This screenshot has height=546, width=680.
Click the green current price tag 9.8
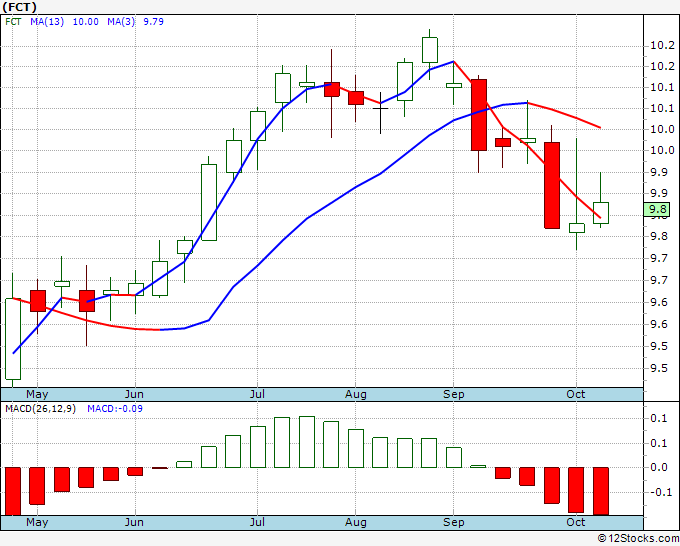(657, 209)
